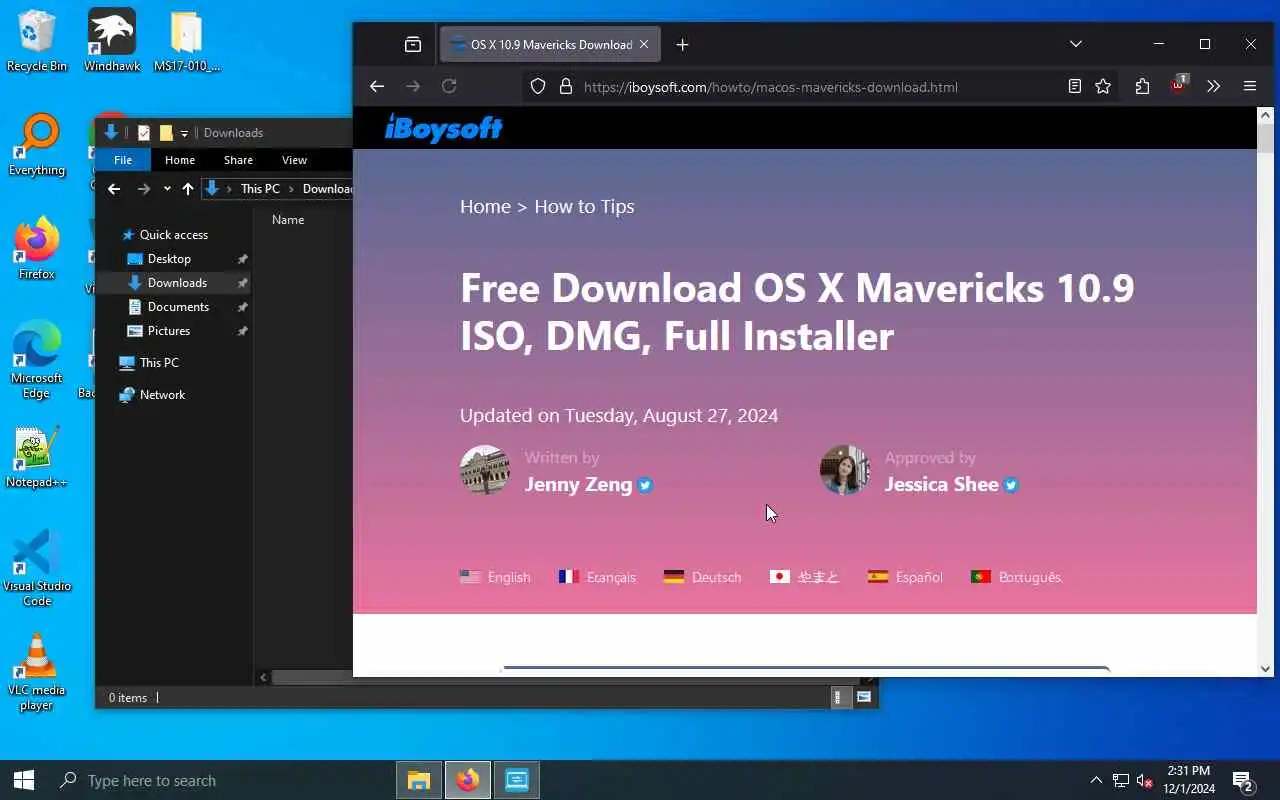Switch page language to Deutsch
The width and height of the screenshot is (1280, 800).
tap(702, 577)
